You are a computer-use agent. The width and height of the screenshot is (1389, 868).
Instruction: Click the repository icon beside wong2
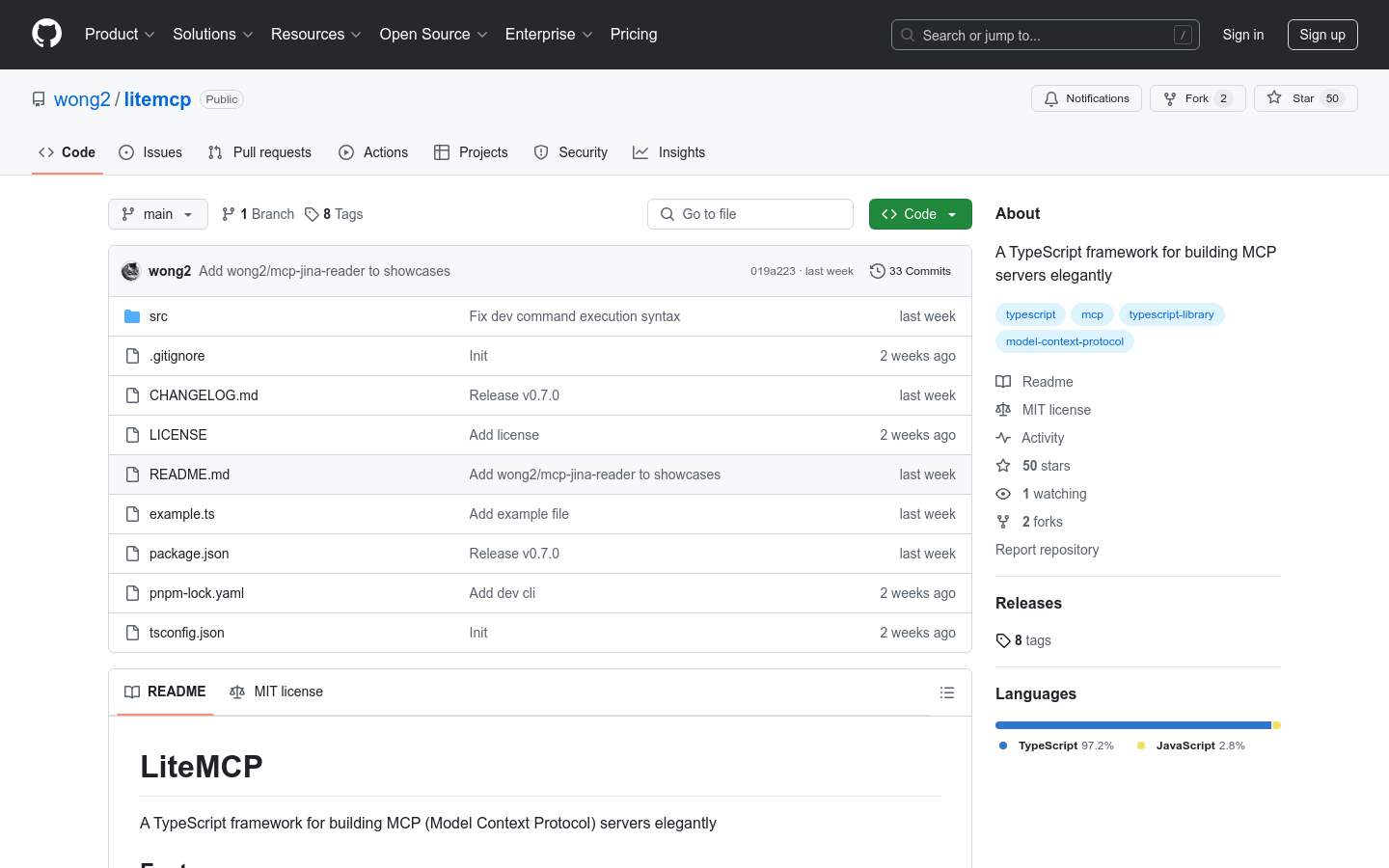pos(39,99)
